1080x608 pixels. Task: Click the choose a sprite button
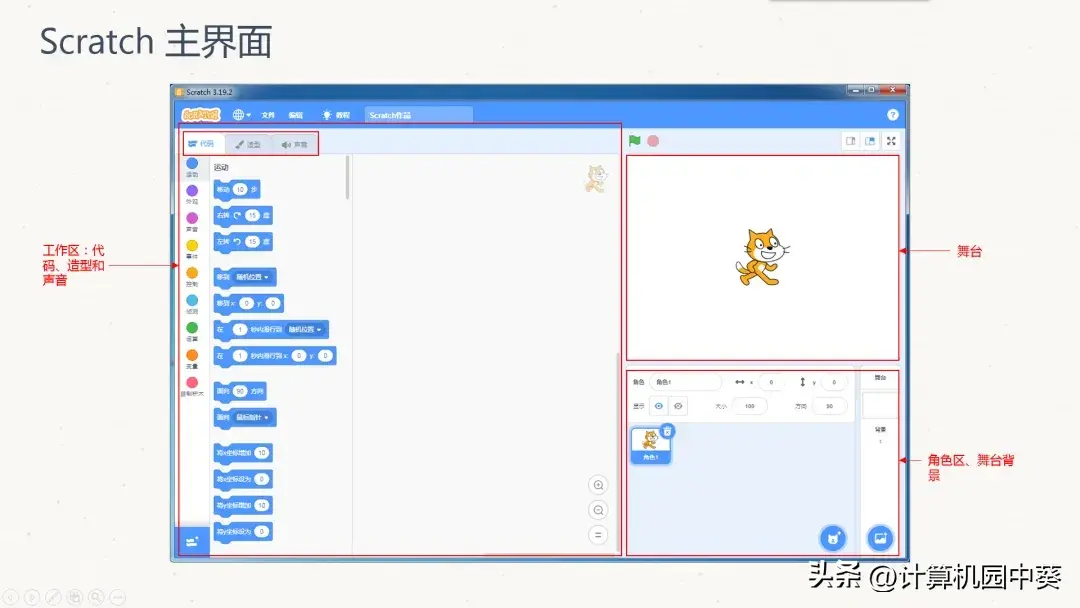tap(833, 538)
